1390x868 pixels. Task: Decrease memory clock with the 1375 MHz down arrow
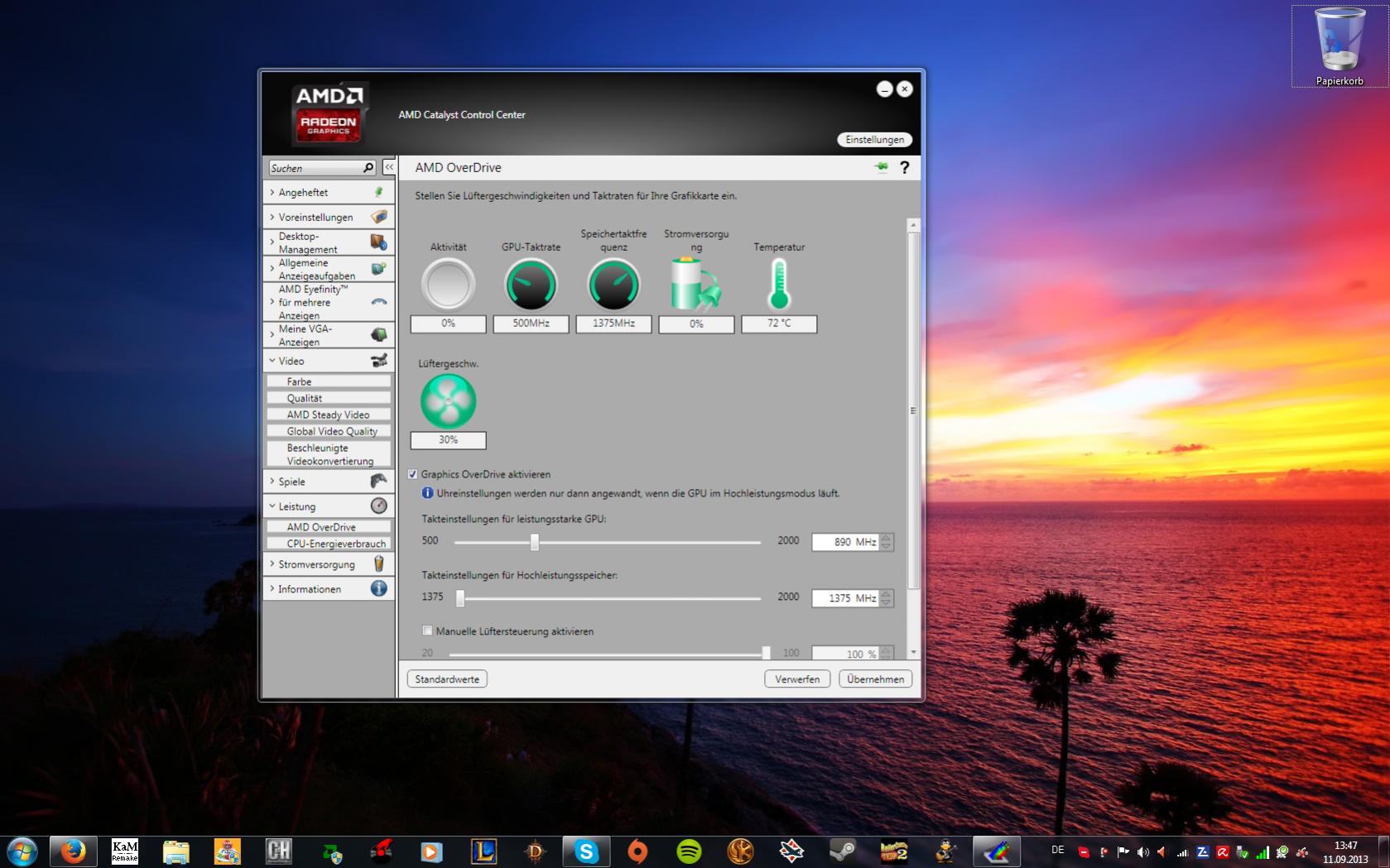887,602
